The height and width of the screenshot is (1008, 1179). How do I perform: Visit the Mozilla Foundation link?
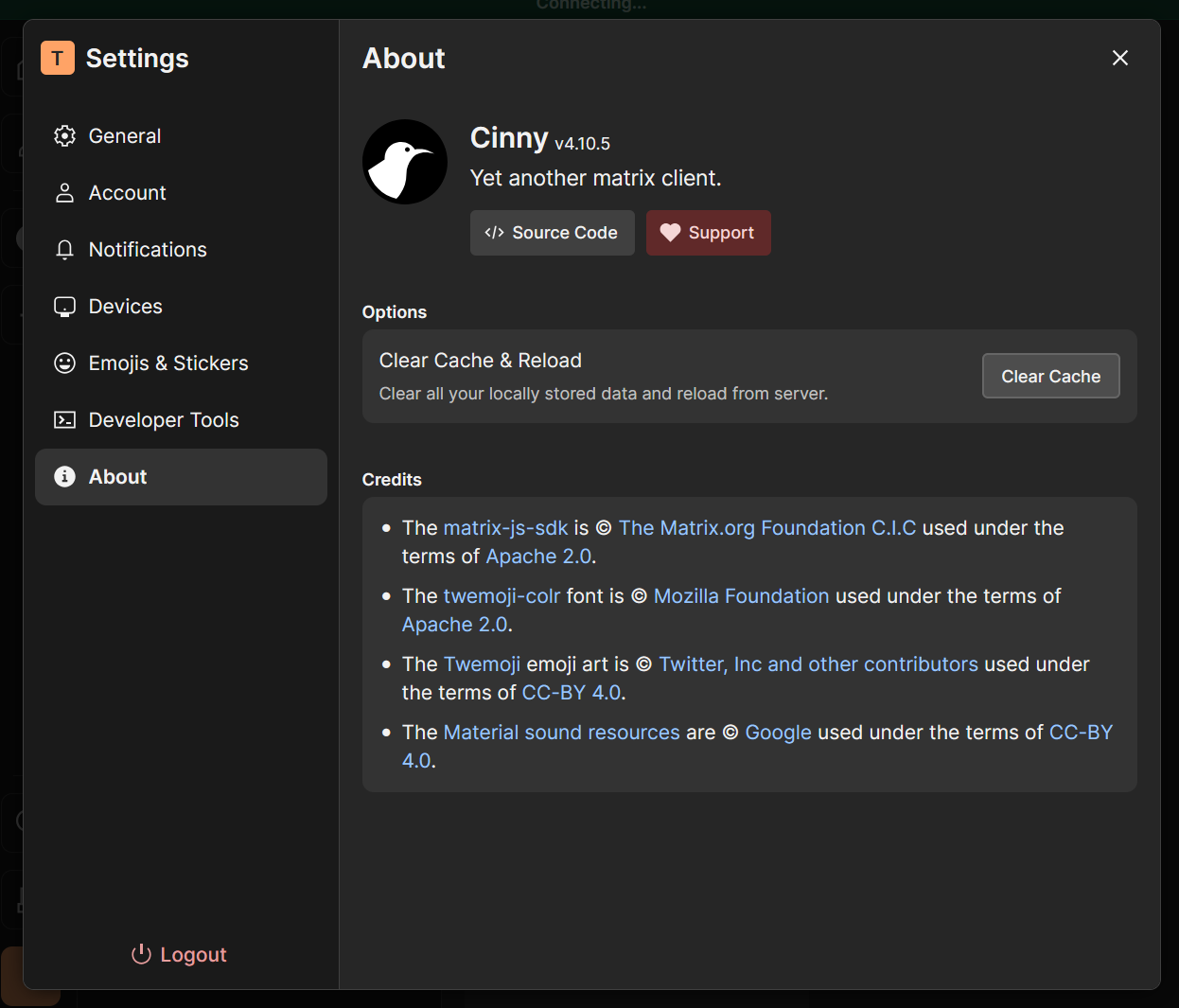(x=741, y=596)
